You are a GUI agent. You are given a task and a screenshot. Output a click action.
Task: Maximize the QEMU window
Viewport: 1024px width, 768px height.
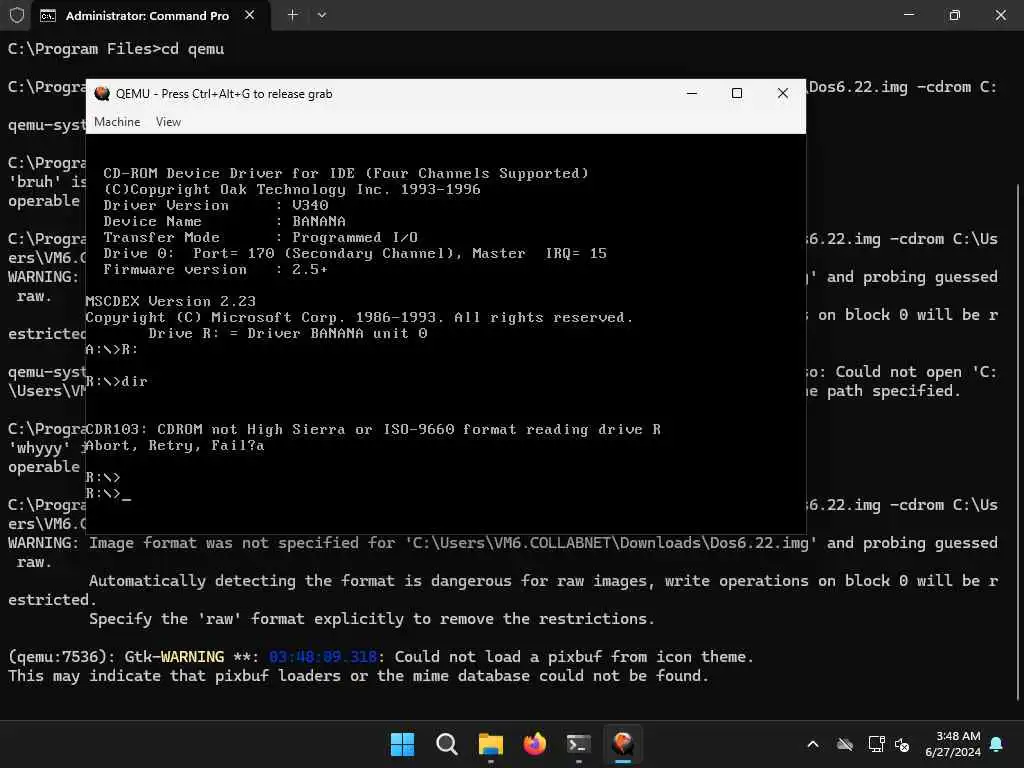pyautogui.click(x=737, y=93)
